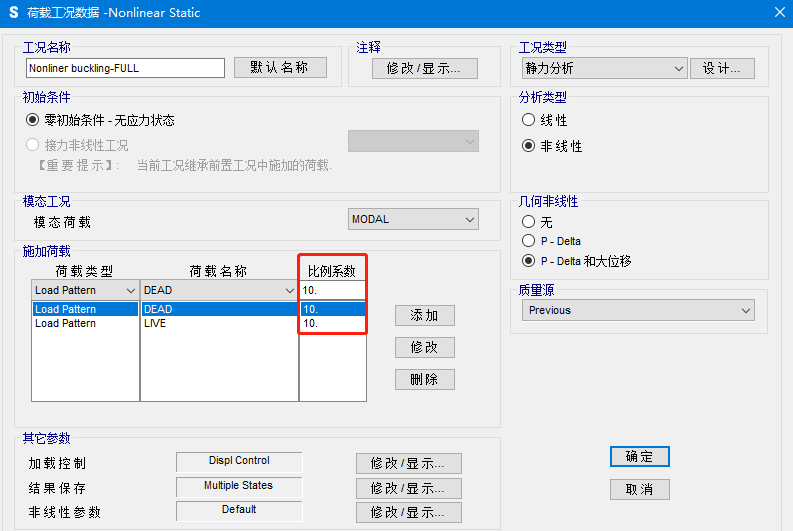Select the LIVE row in loads list
This screenshot has width=793, height=531.
pyautogui.click(x=155, y=324)
